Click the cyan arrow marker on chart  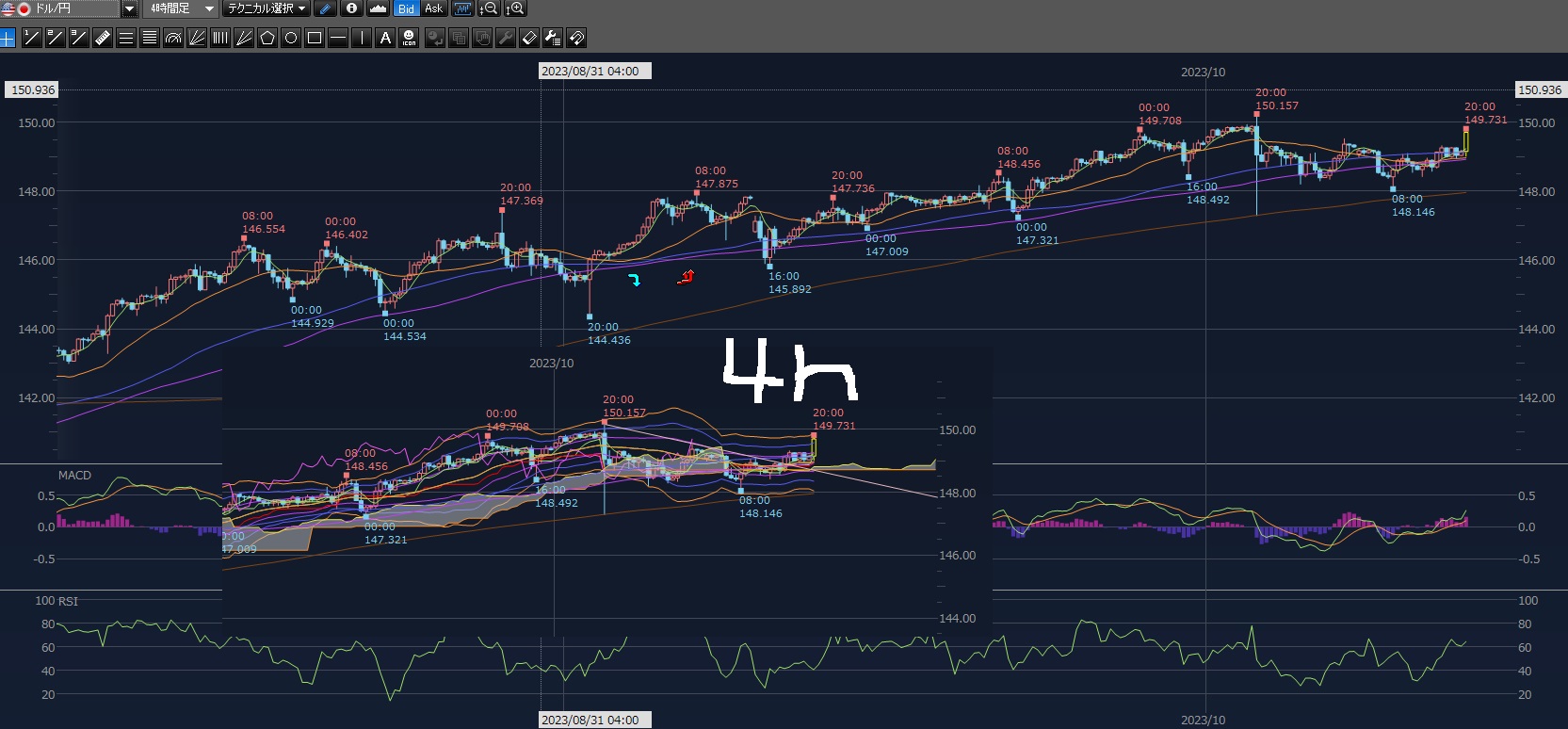(x=635, y=280)
